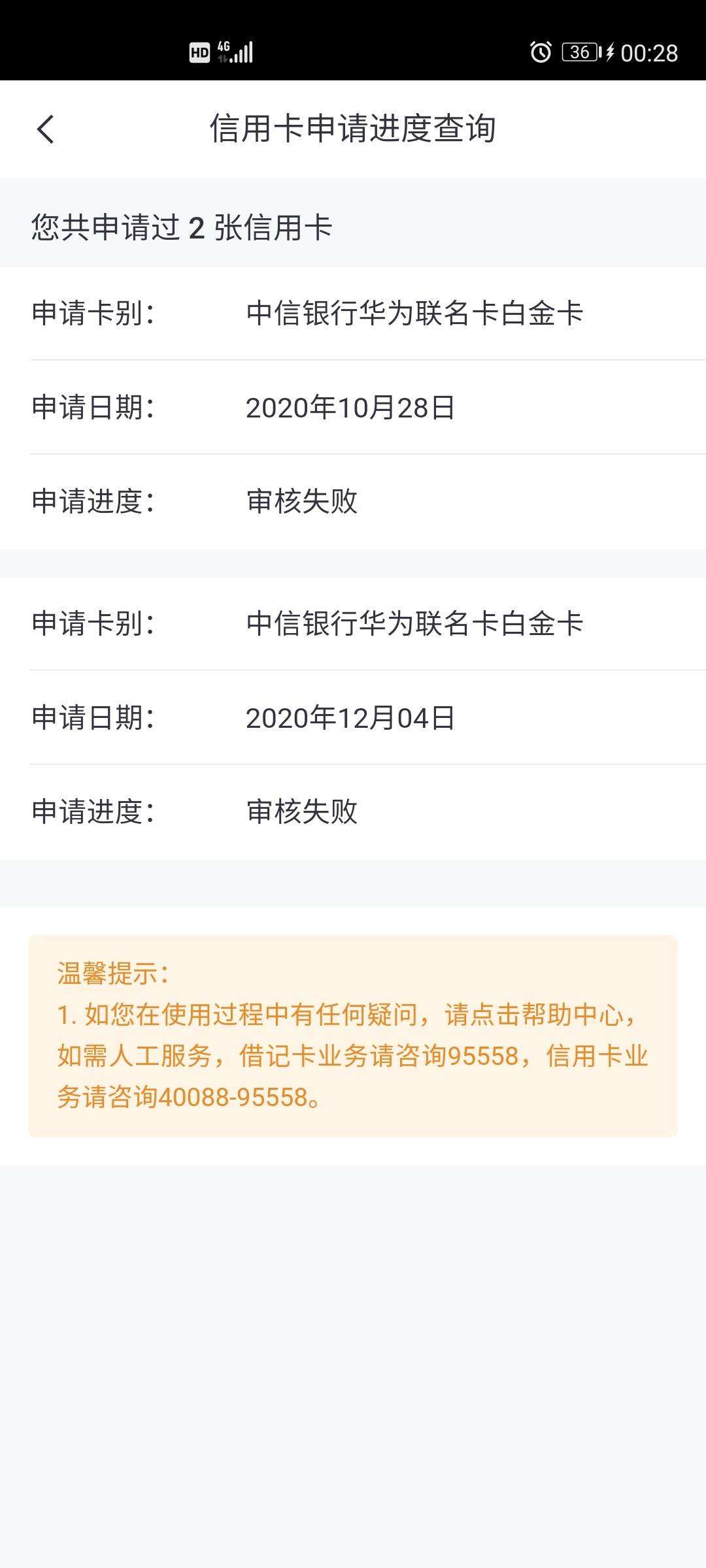Tap credit card hotline 40088-95558

click(233, 1098)
